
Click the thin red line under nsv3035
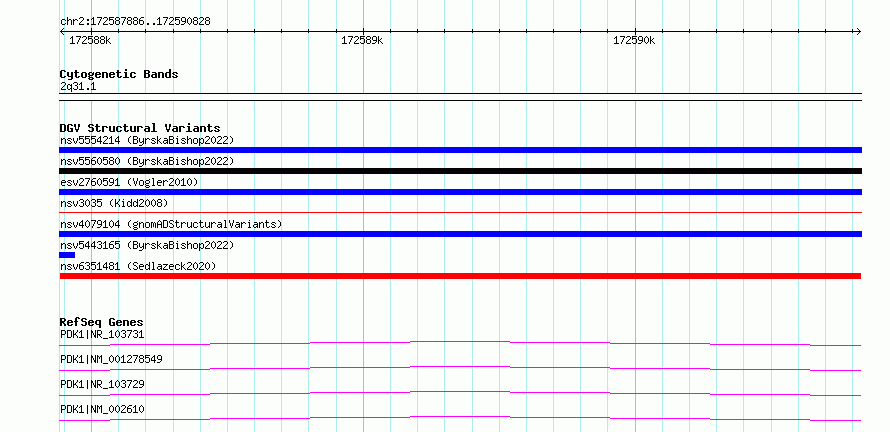[x=460, y=213]
